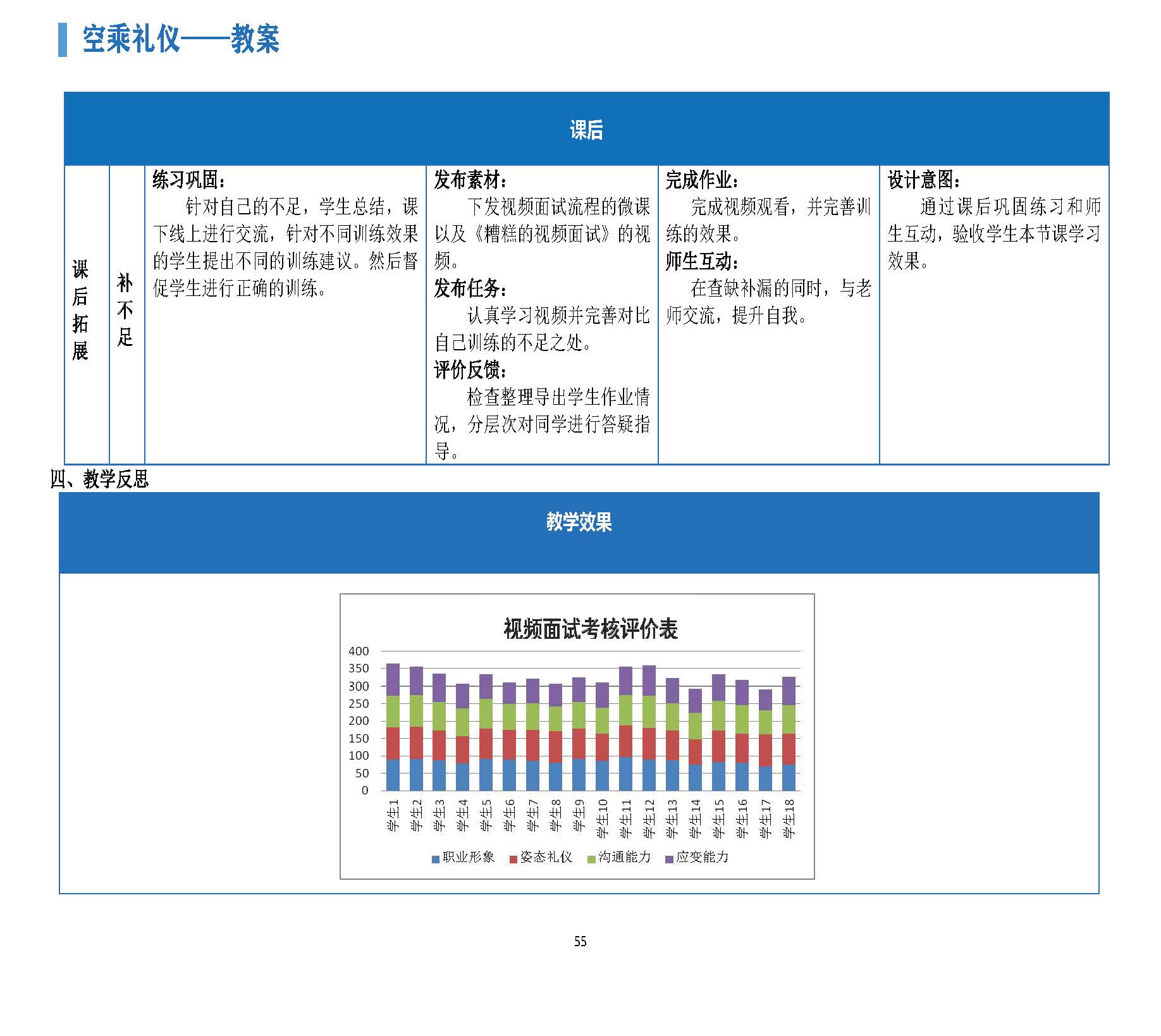Click the line 促学生进行正确的训练。
The height and width of the screenshot is (1036, 1161).
click(x=240, y=288)
